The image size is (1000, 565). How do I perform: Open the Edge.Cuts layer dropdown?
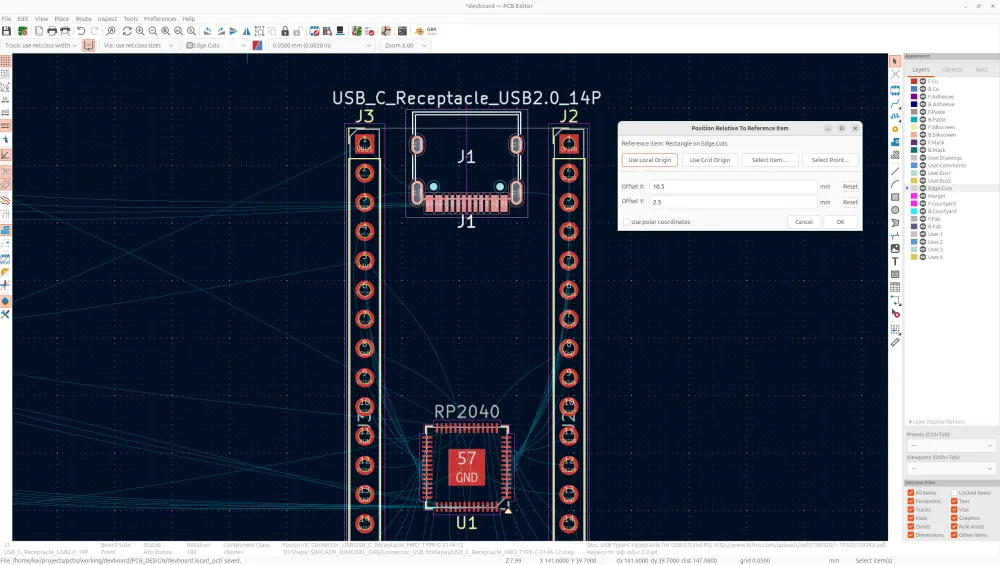point(214,45)
